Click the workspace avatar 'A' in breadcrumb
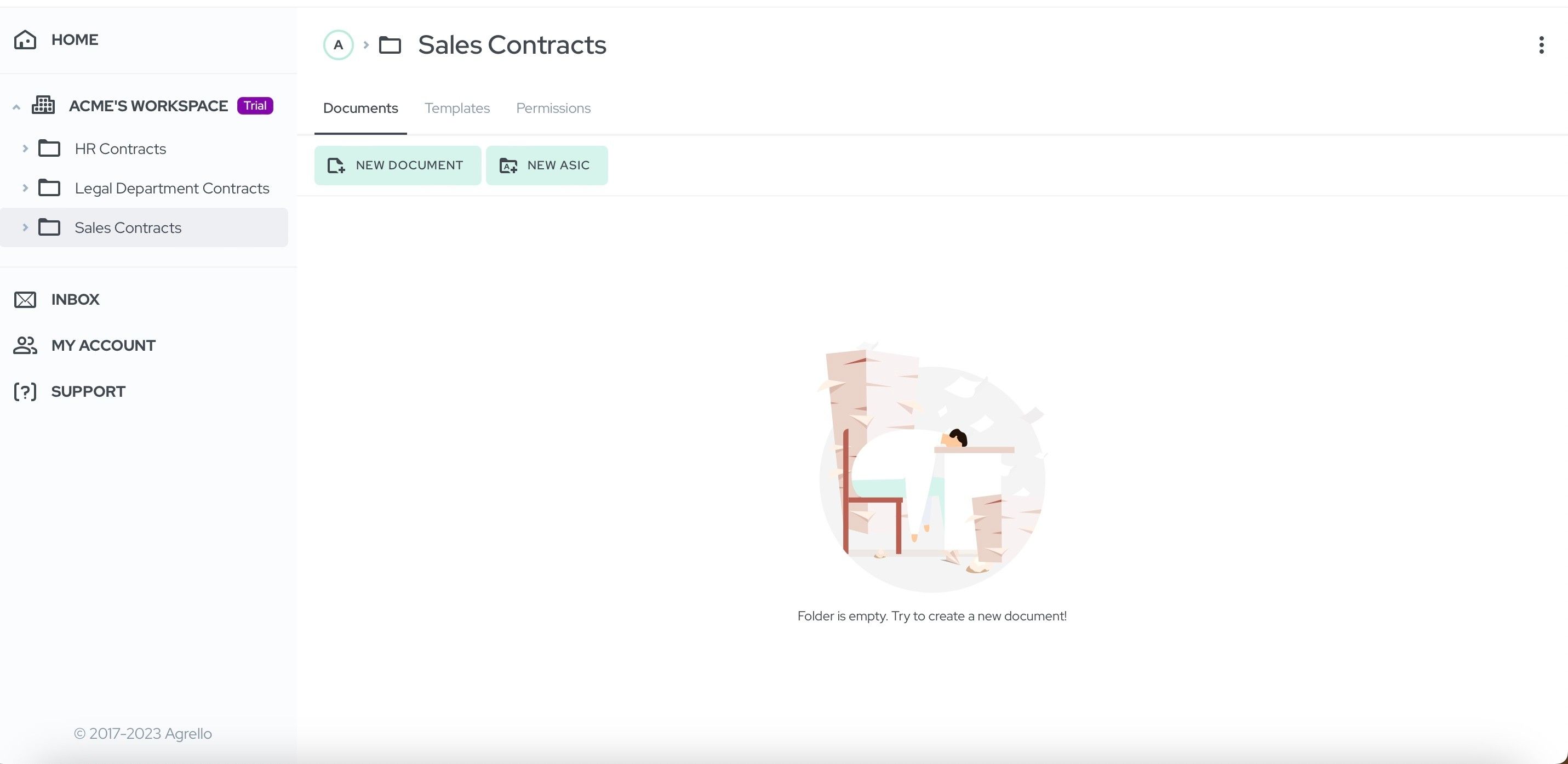1568x764 pixels. [339, 45]
